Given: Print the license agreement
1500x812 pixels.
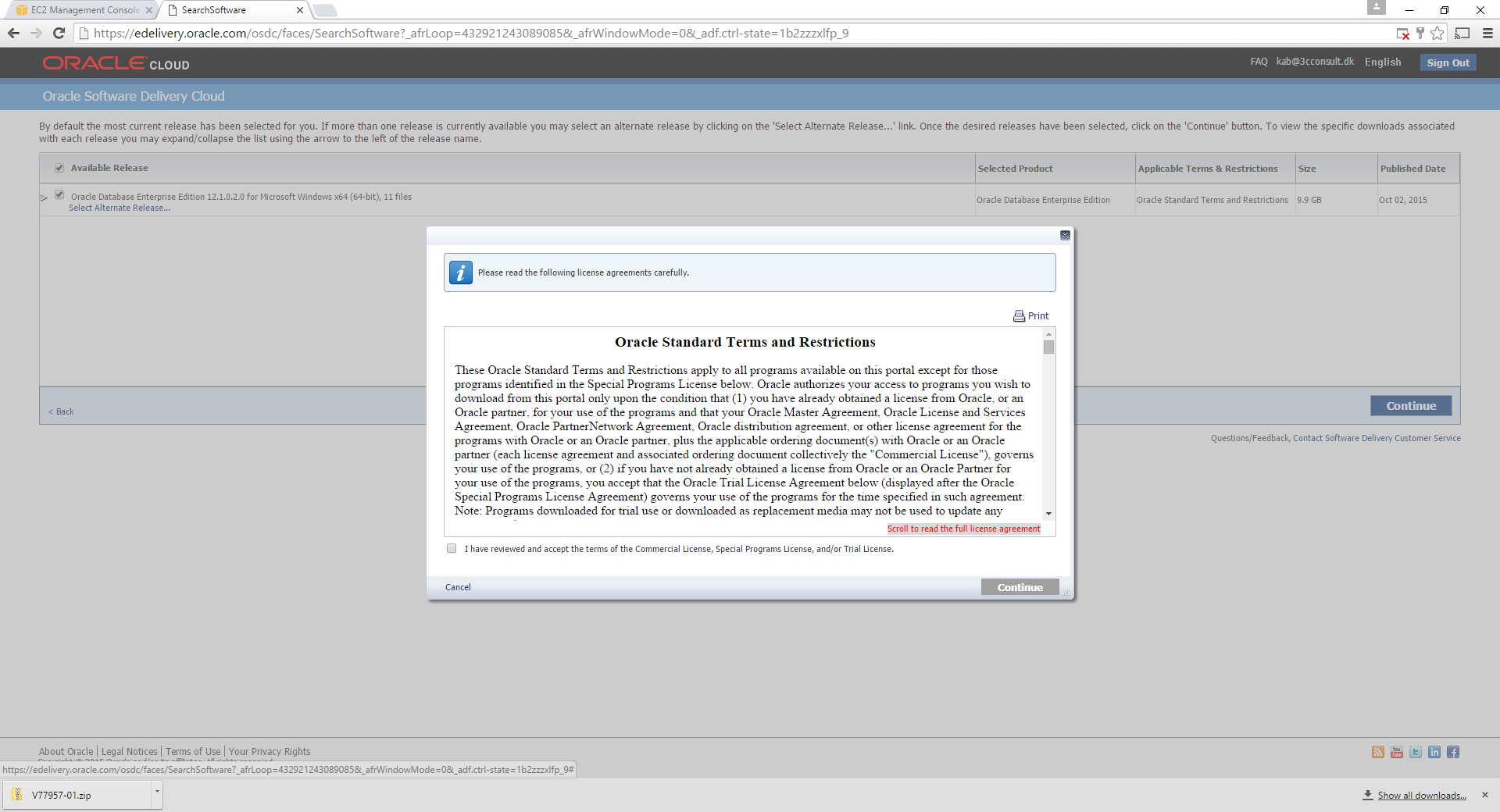Looking at the screenshot, I should [1031, 315].
